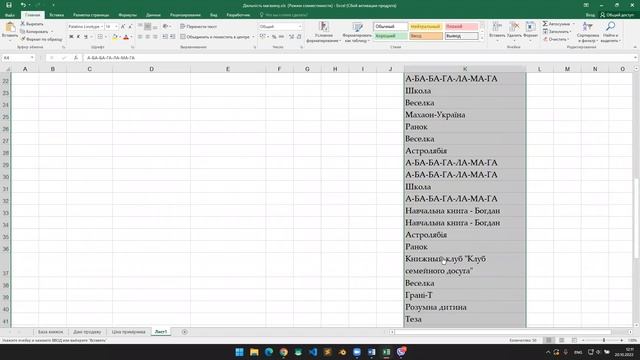Toggle Italic formatting
The image size is (640, 360).
(78, 37)
